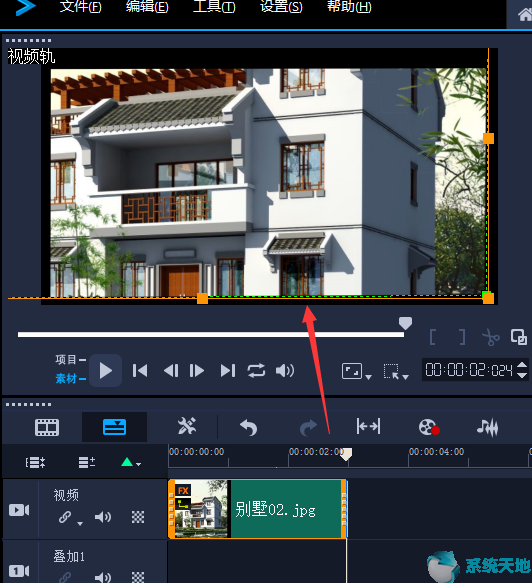Viewport: 532px width, 583px height.
Task: Click the overlay track 1 camera icon
Action: tap(19, 571)
